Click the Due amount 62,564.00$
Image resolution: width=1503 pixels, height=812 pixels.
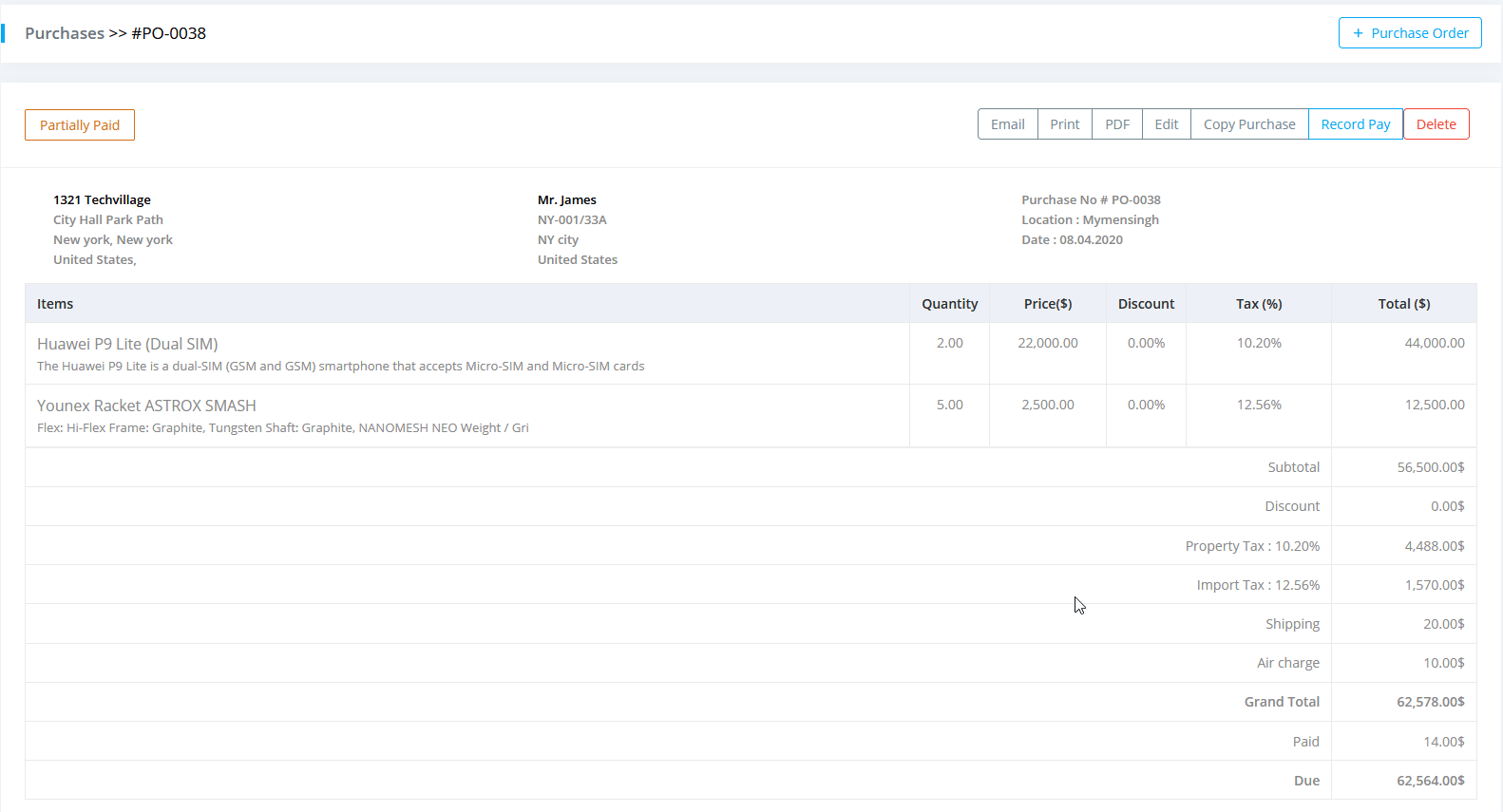coord(1430,781)
